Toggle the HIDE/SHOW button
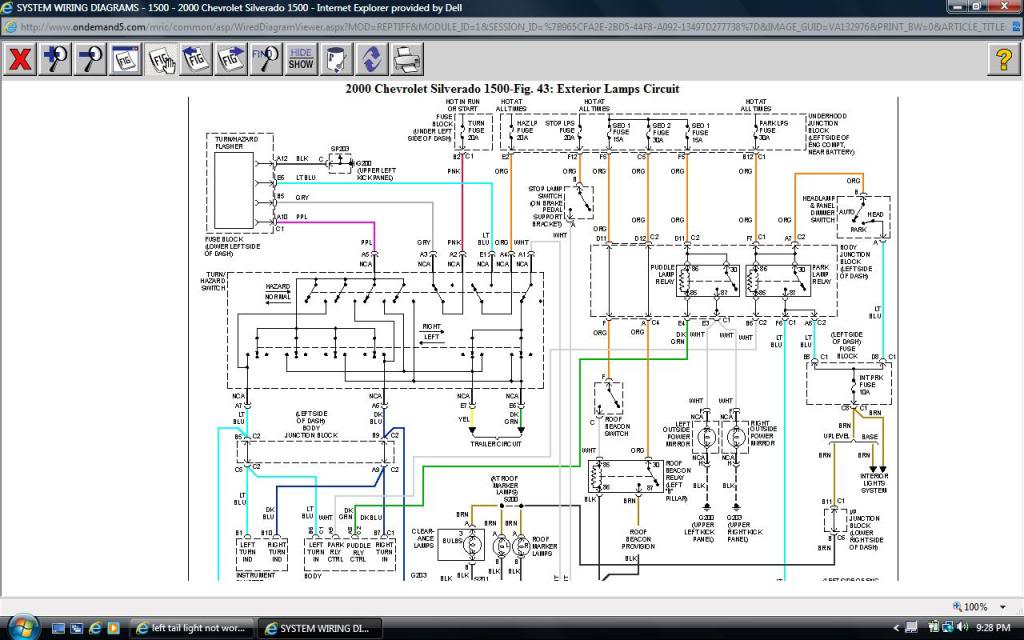 [301, 58]
